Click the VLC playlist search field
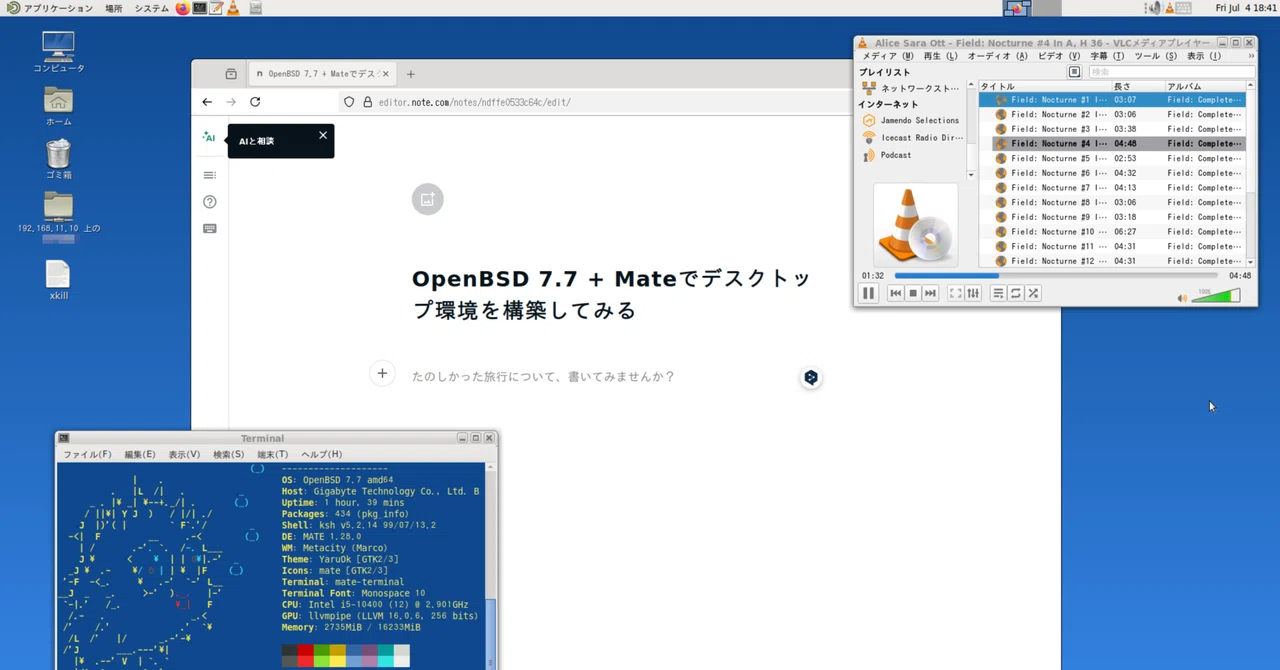Image resolution: width=1280 pixels, height=670 pixels. (x=1170, y=72)
